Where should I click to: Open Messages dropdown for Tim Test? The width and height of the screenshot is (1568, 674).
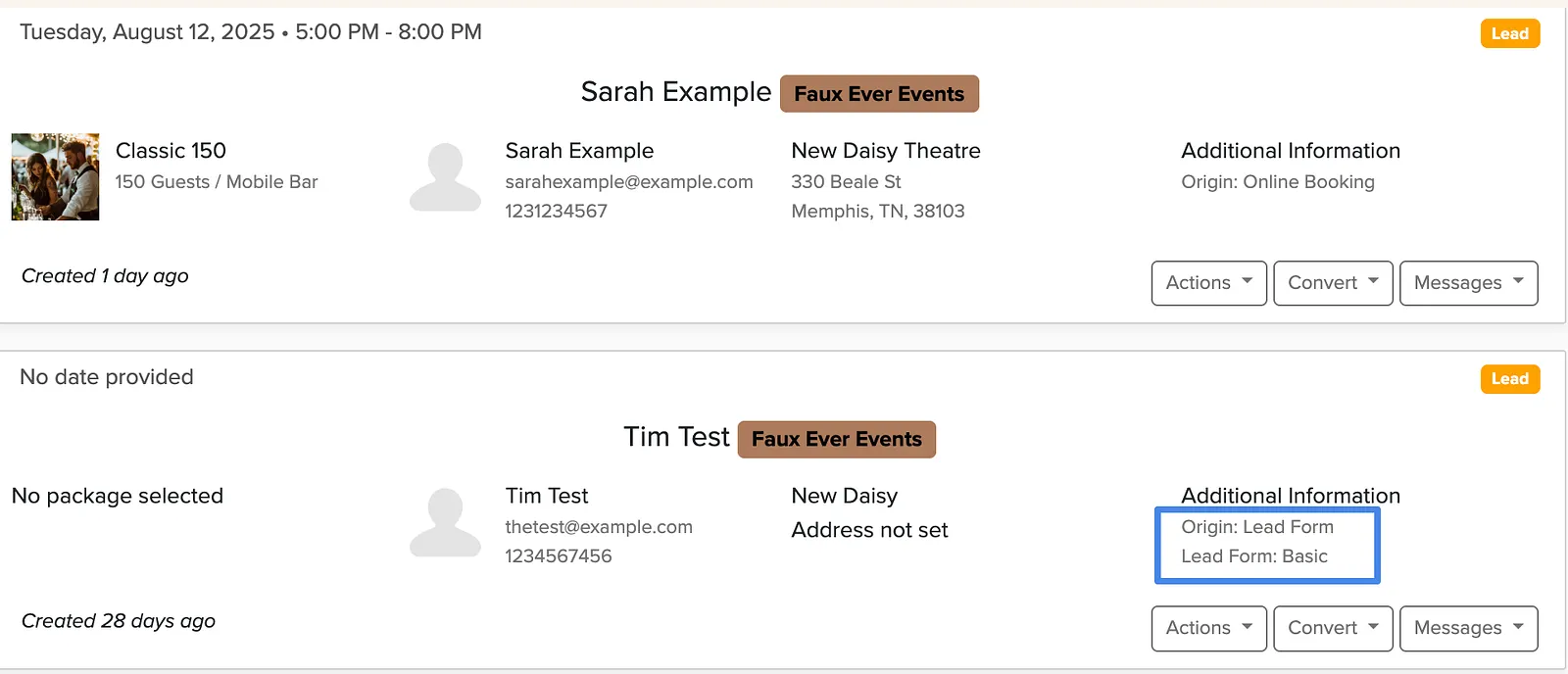tap(1468, 628)
